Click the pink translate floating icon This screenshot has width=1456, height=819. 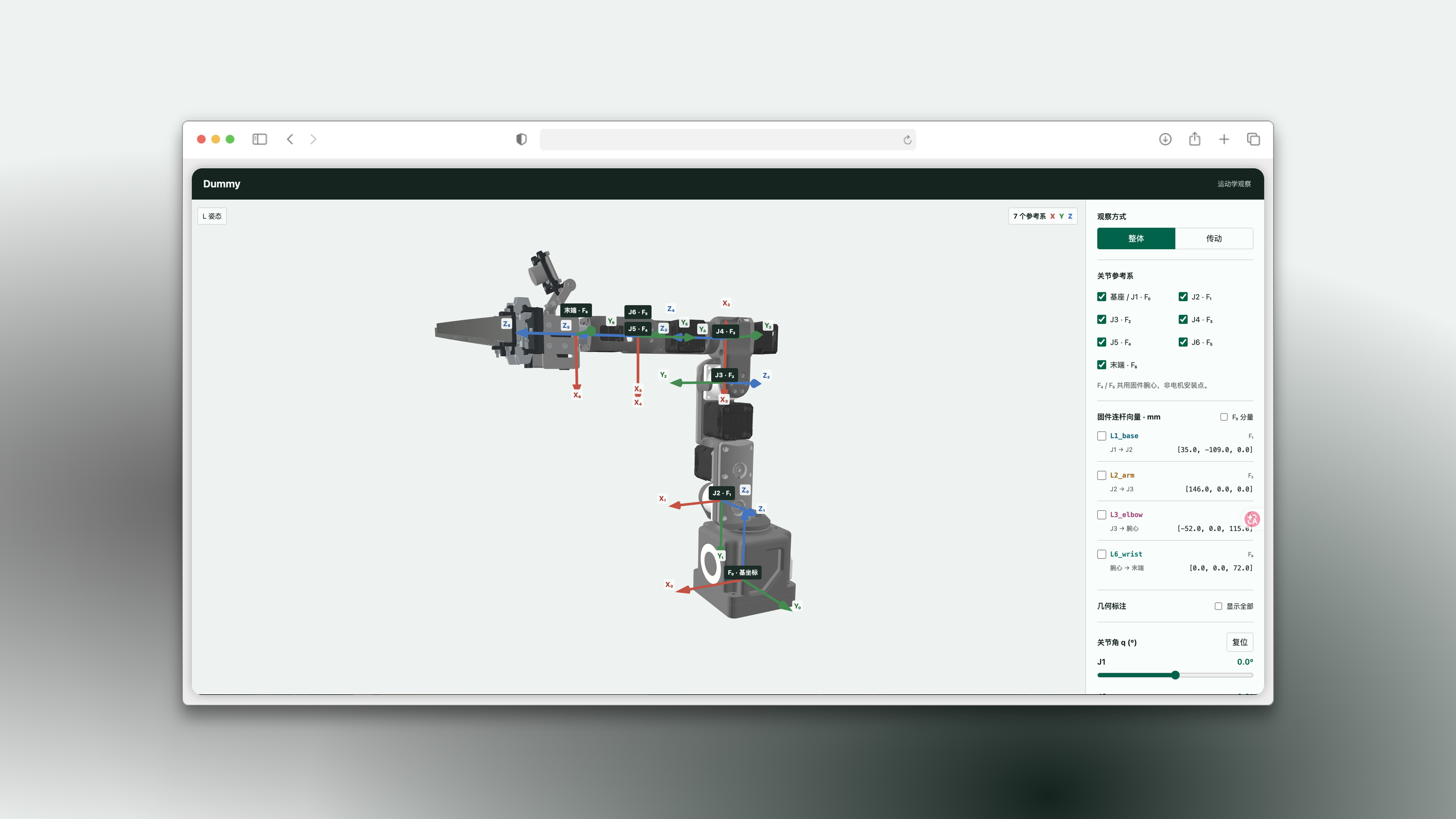tap(1252, 519)
